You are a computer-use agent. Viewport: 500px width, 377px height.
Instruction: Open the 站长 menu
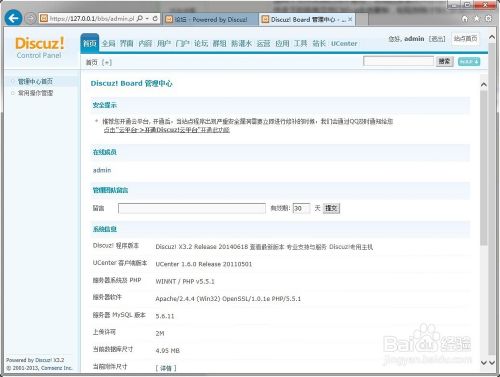click(319, 43)
